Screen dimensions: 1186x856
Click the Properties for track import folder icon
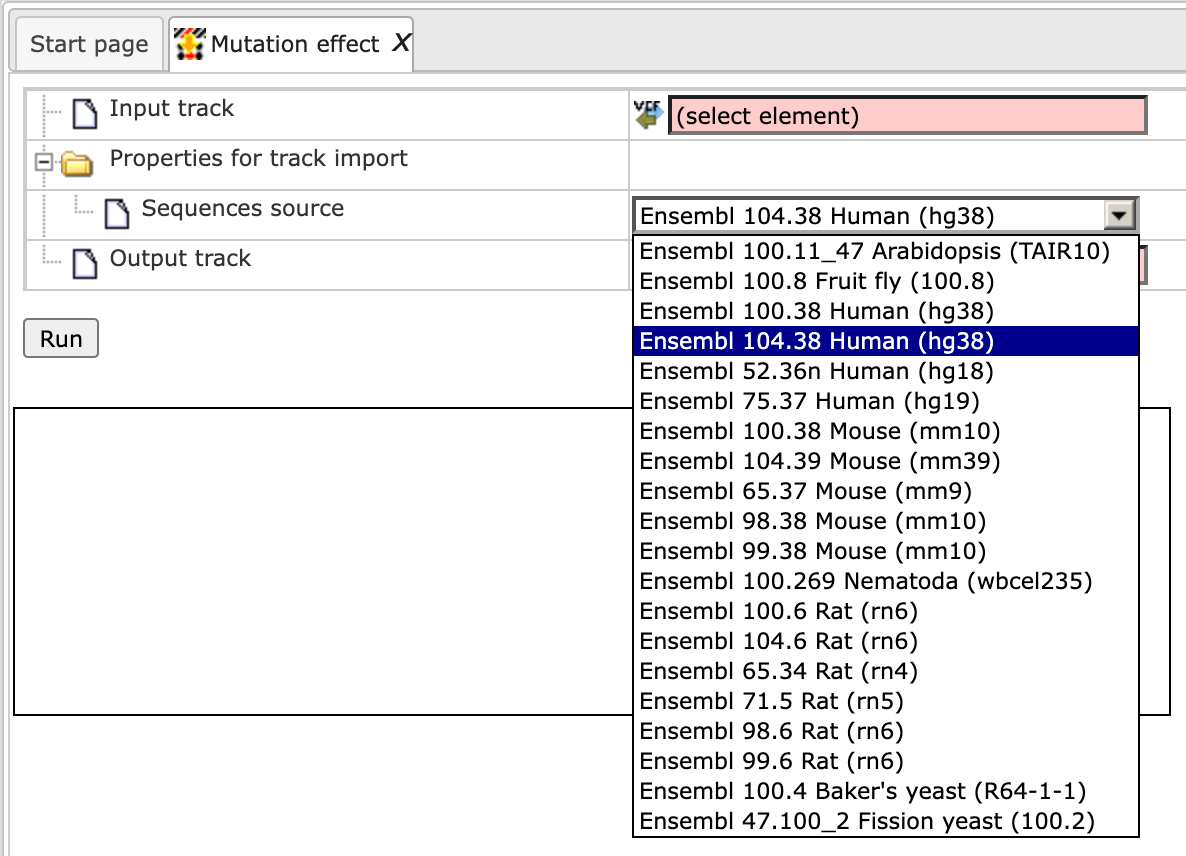coord(76,163)
